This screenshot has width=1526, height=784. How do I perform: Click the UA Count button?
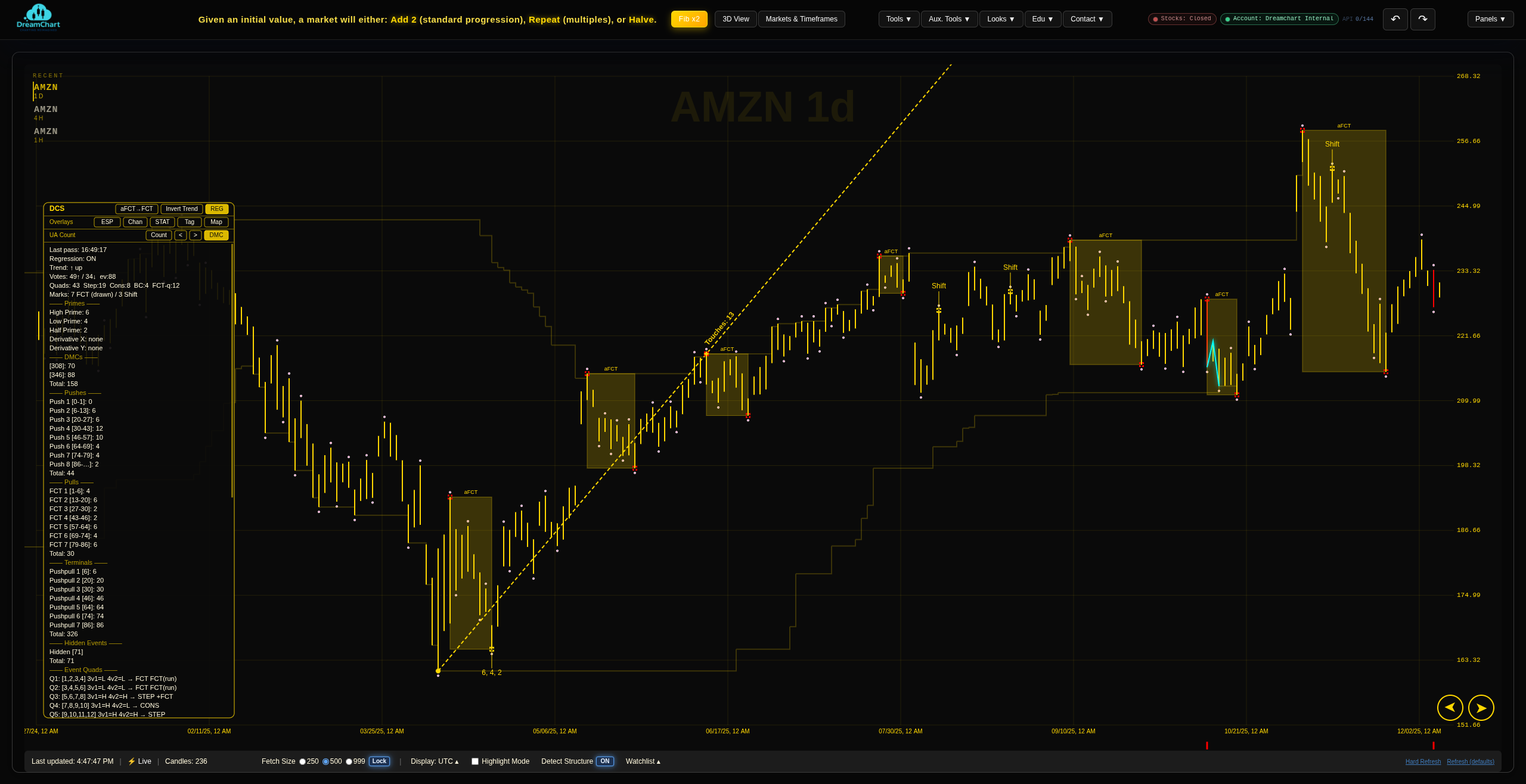click(159, 235)
